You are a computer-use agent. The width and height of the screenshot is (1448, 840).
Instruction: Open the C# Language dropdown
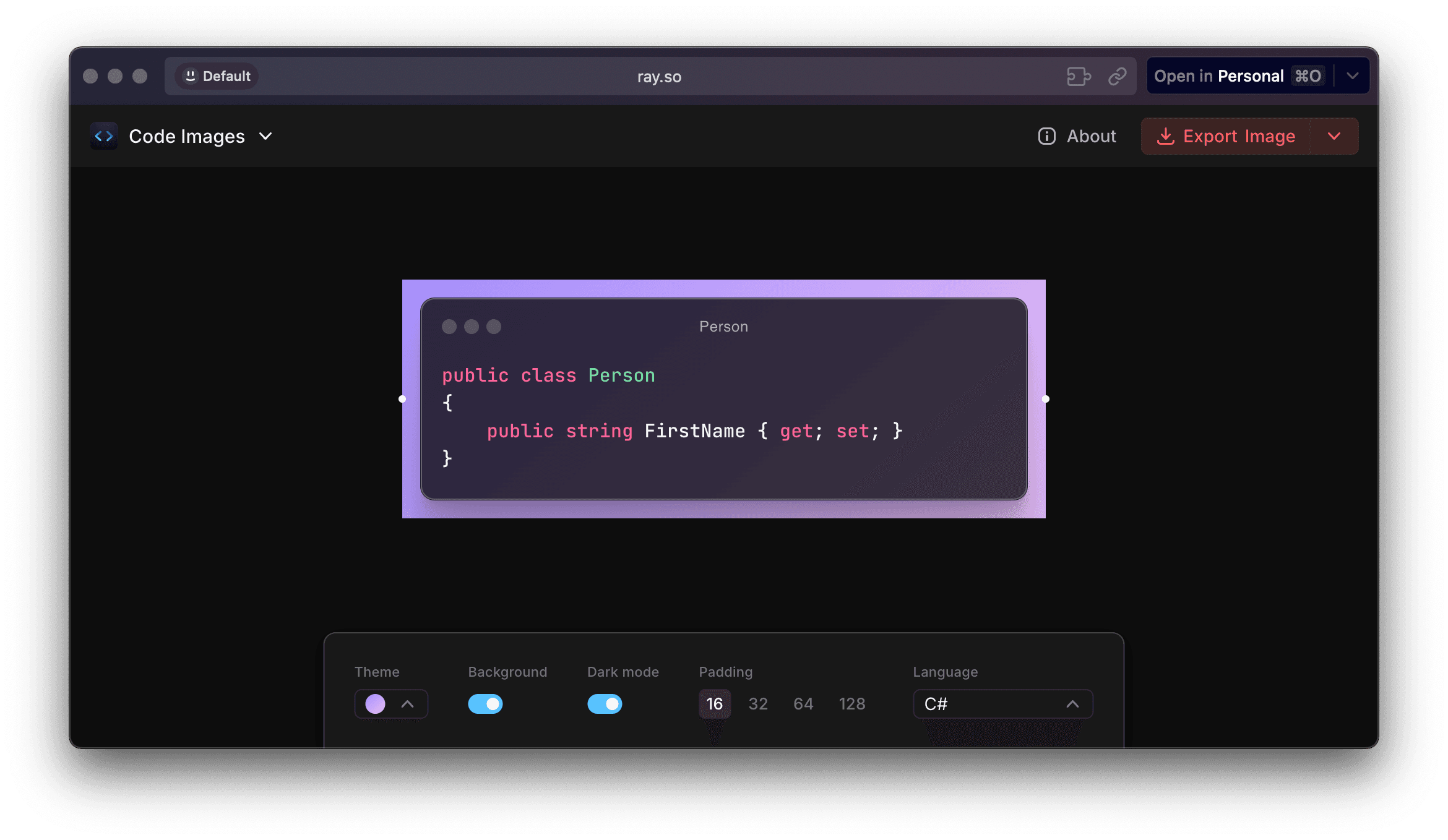(x=1002, y=704)
